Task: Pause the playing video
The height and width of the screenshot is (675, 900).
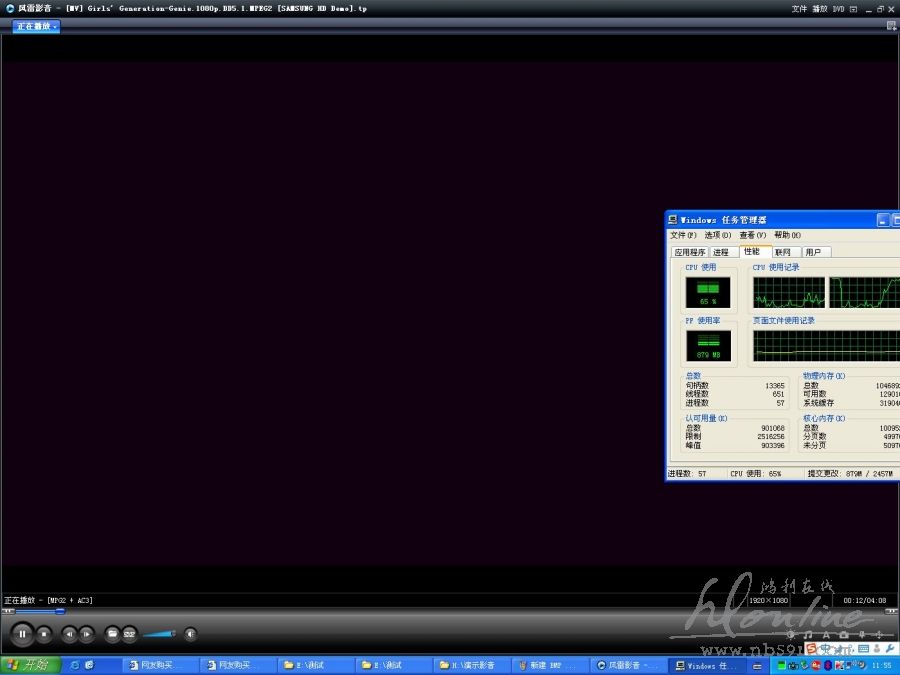Action: [22, 633]
